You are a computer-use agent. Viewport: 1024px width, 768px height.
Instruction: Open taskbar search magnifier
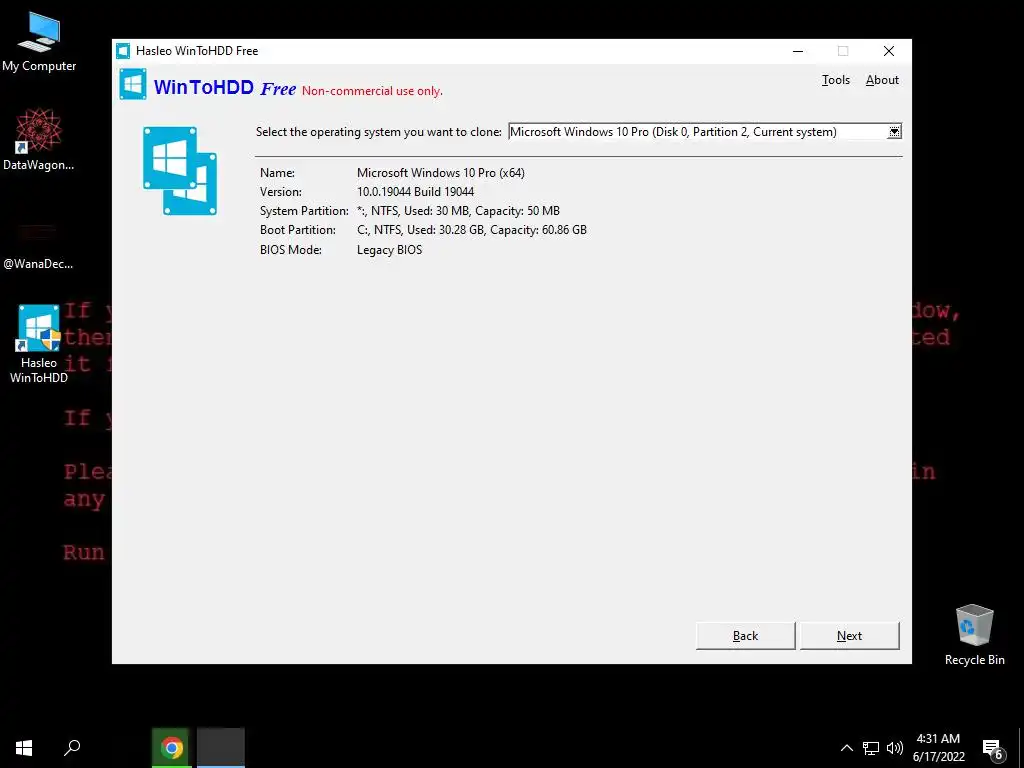tap(72, 748)
